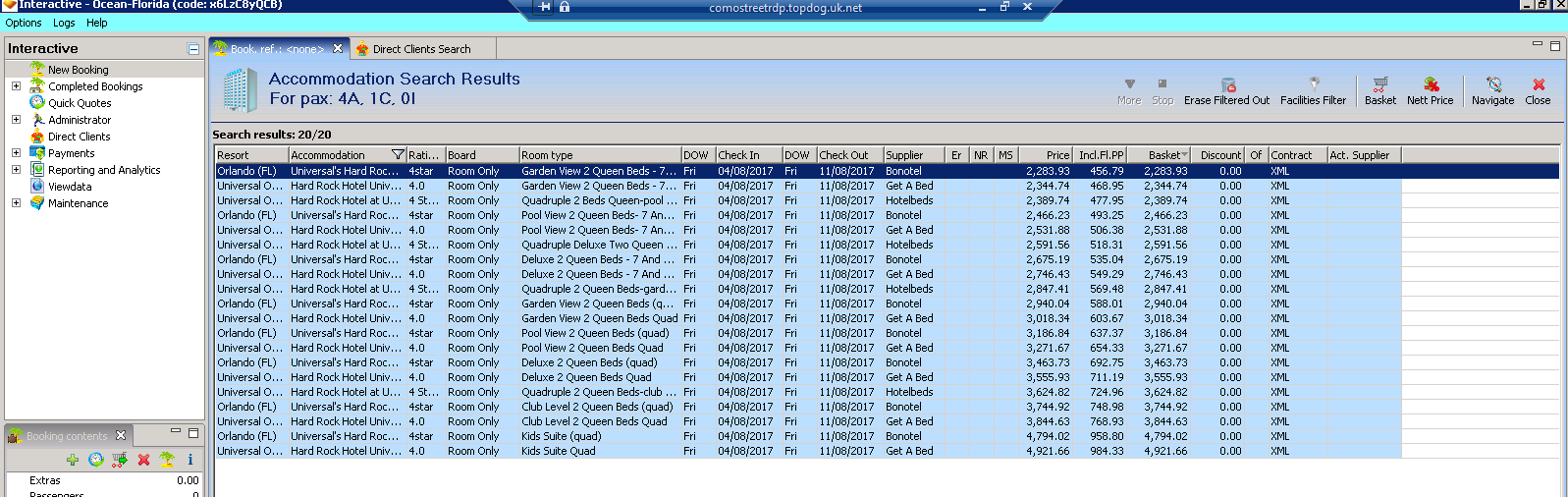Click blue info icon in Booking contents
The image size is (1568, 497).
[190, 460]
